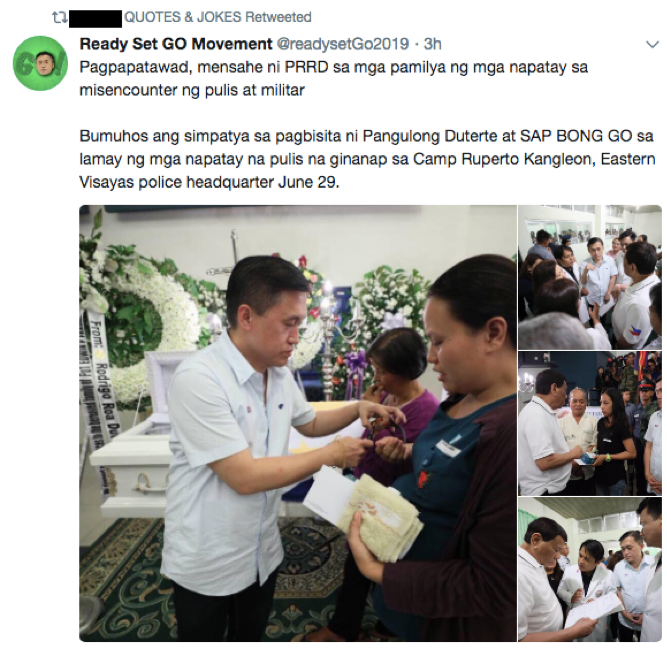Click the @readysetGo2019 handle
667x652 pixels.
coord(343,44)
